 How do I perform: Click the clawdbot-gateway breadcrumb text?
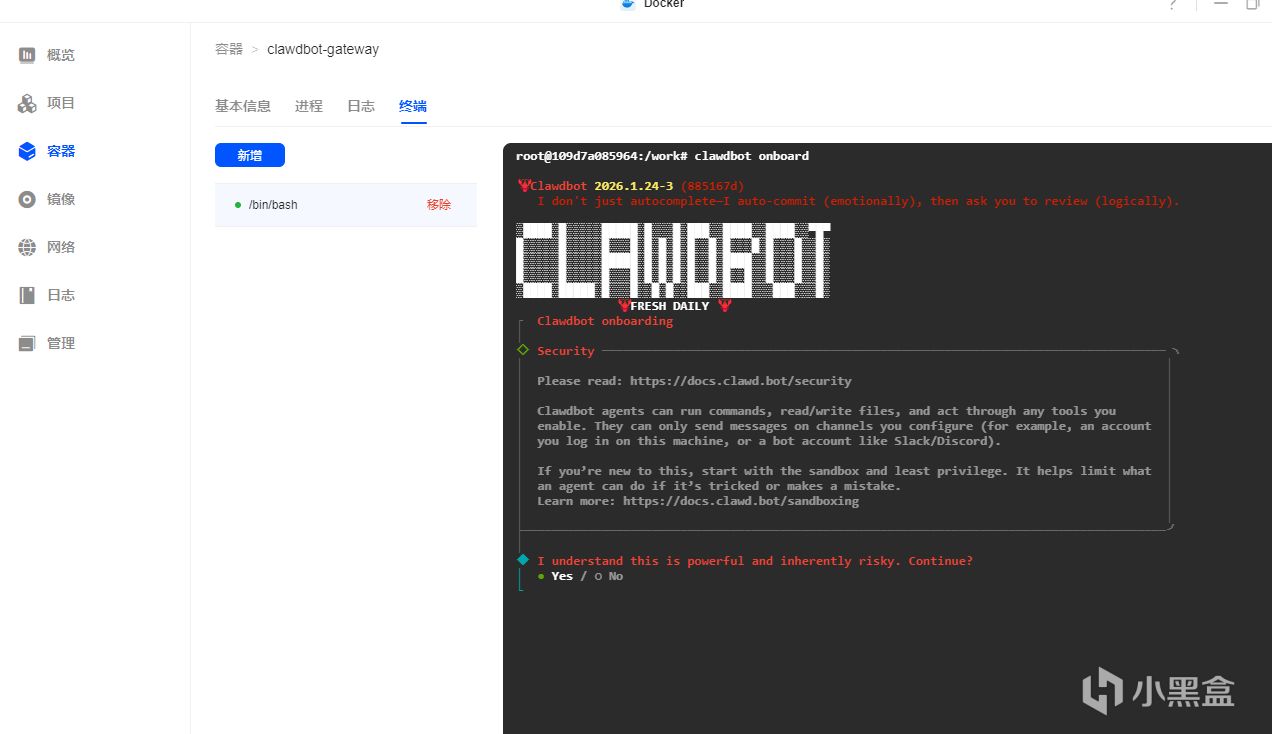tap(323, 49)
